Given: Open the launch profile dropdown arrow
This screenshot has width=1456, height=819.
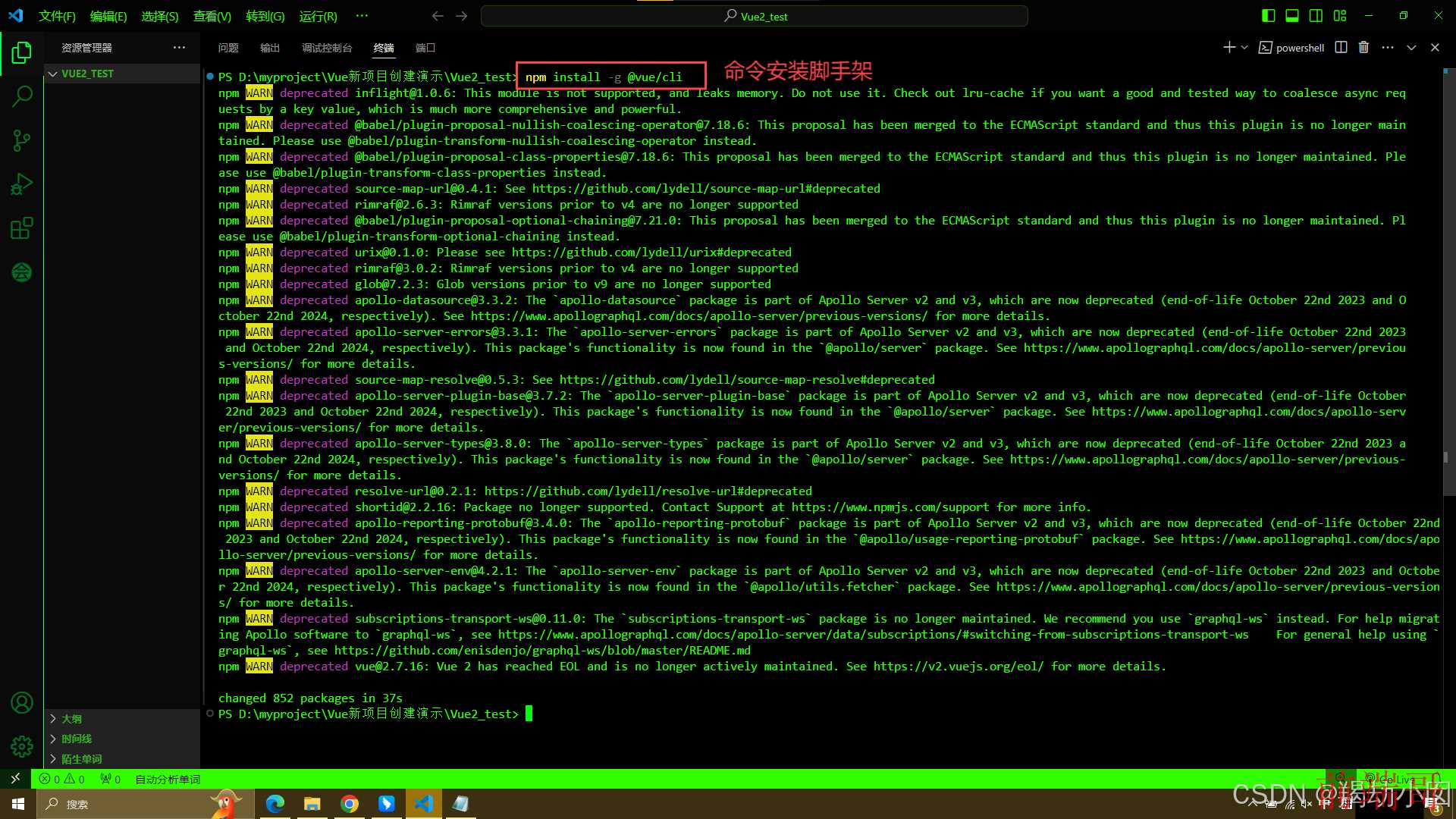Looking at the screenshot, I should pyautogui.click(x=1244, y=48).
